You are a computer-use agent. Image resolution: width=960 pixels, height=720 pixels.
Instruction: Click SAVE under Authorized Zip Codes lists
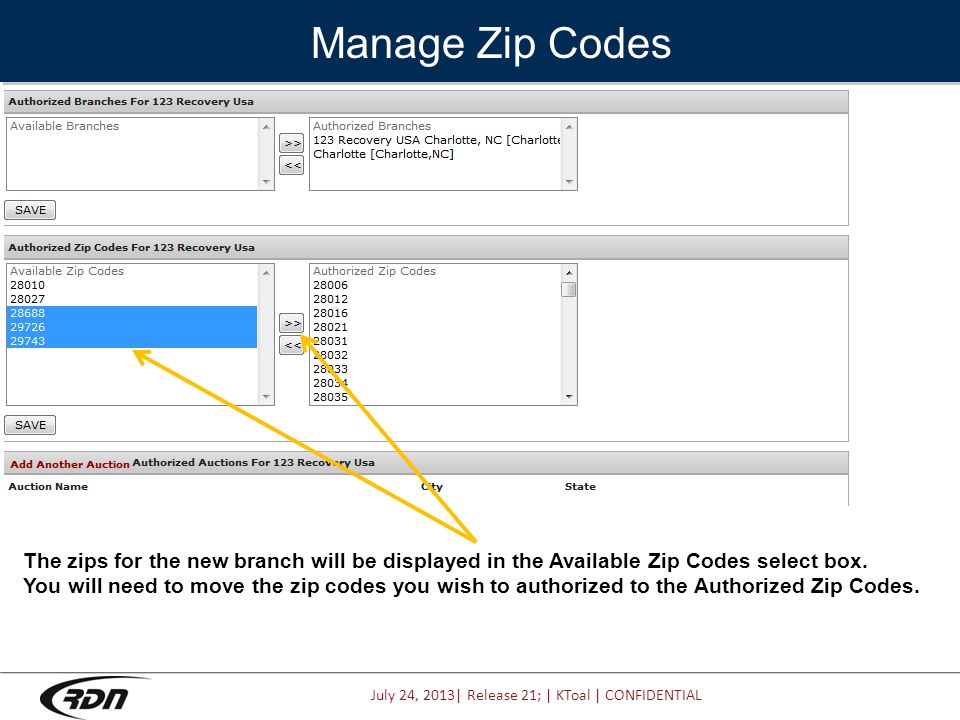[30, 425]
